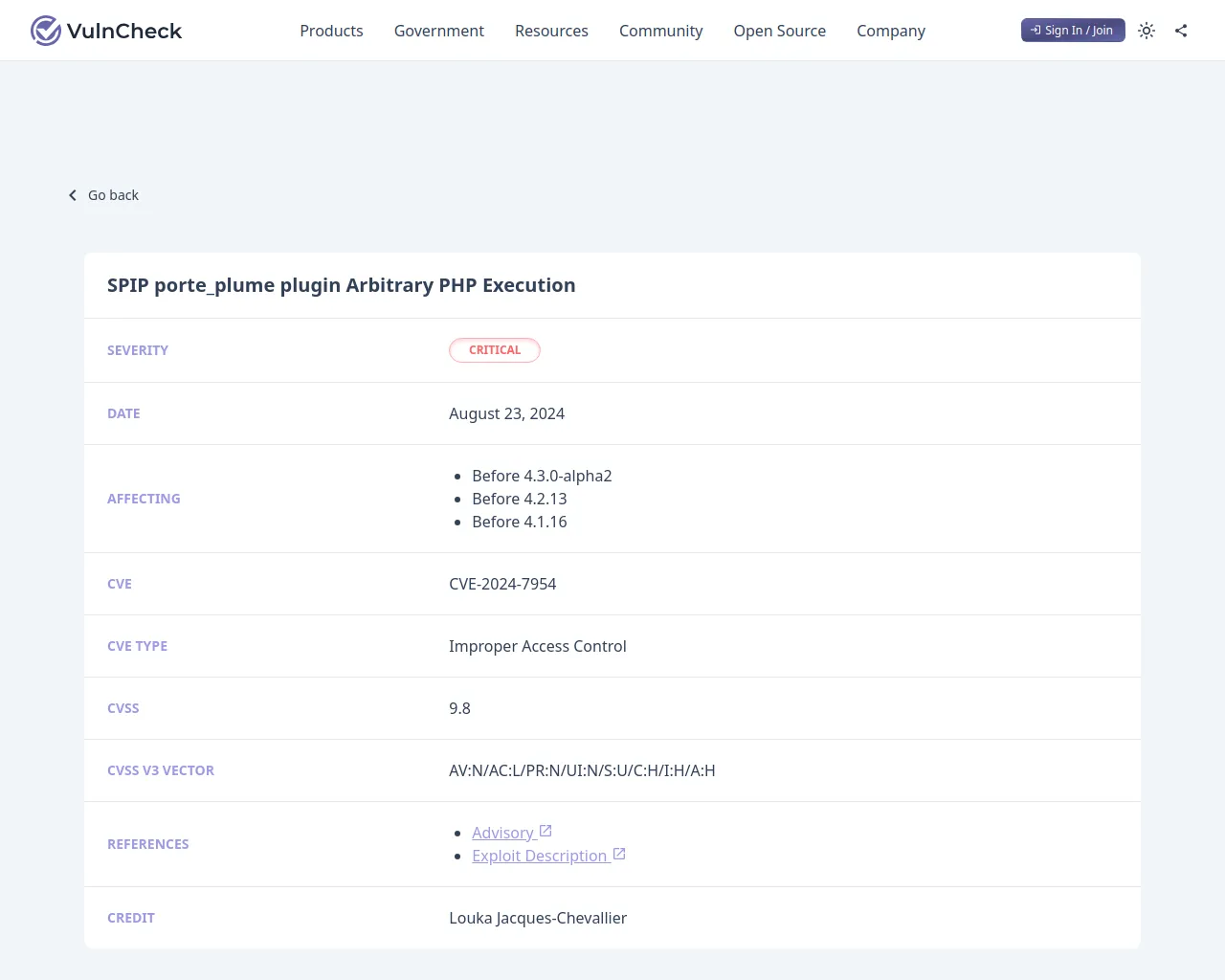The height and width of the screenshot is (980, 1225).
Task: Click the REFERENCES row label
Action: pos(148,844)
